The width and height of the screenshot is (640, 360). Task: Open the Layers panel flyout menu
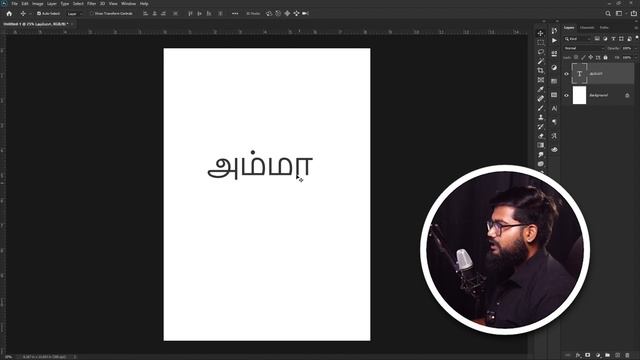pyautogui.click(x=636, y=28)
